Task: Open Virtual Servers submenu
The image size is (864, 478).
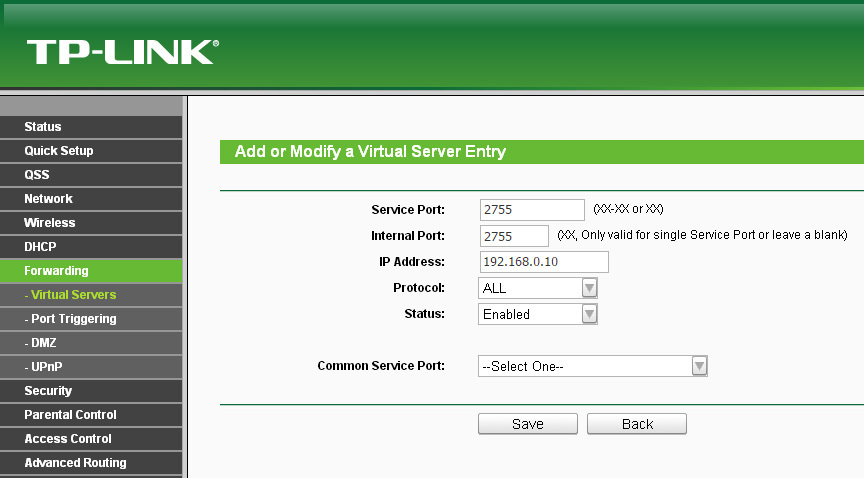Action: point(91,295)
